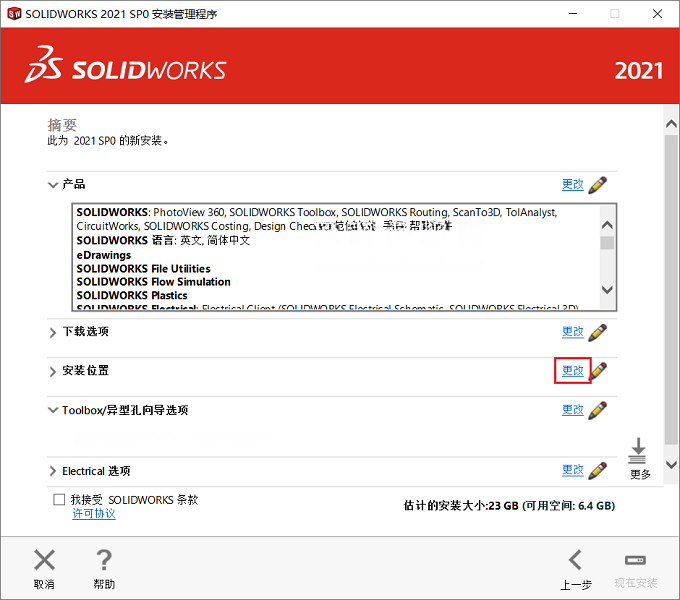Click the 摘要 heading

click(x=62, y=125)
